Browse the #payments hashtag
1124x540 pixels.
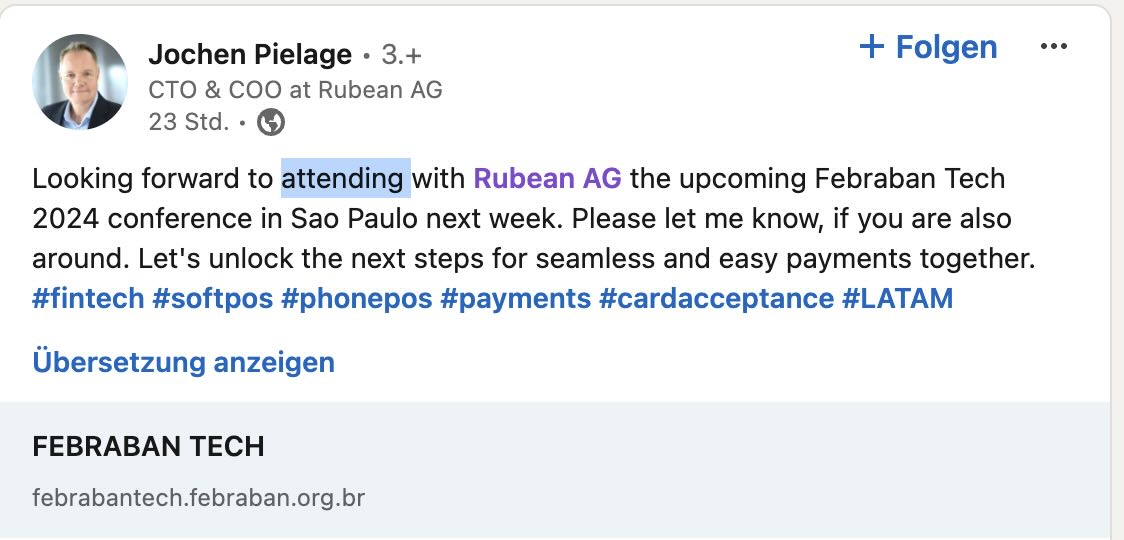point(514,298)
